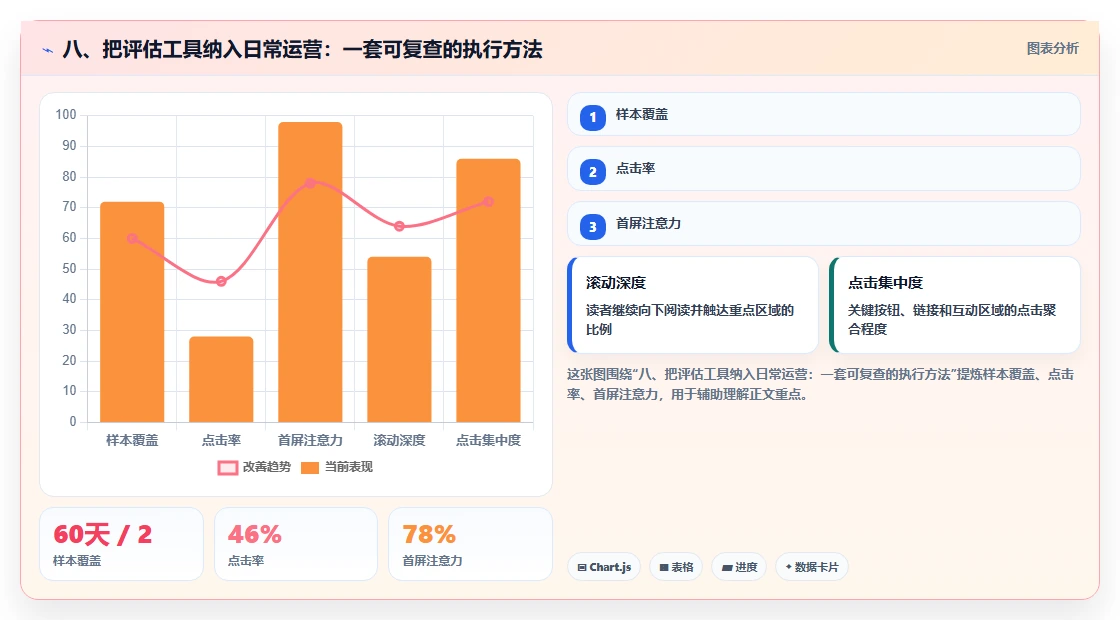Click the 滚动深度 x-axis label
1120x620 pixels.
click(399, 441)
